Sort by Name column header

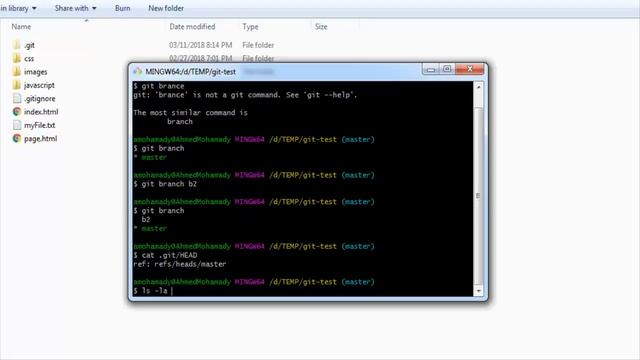coord(21,27)
